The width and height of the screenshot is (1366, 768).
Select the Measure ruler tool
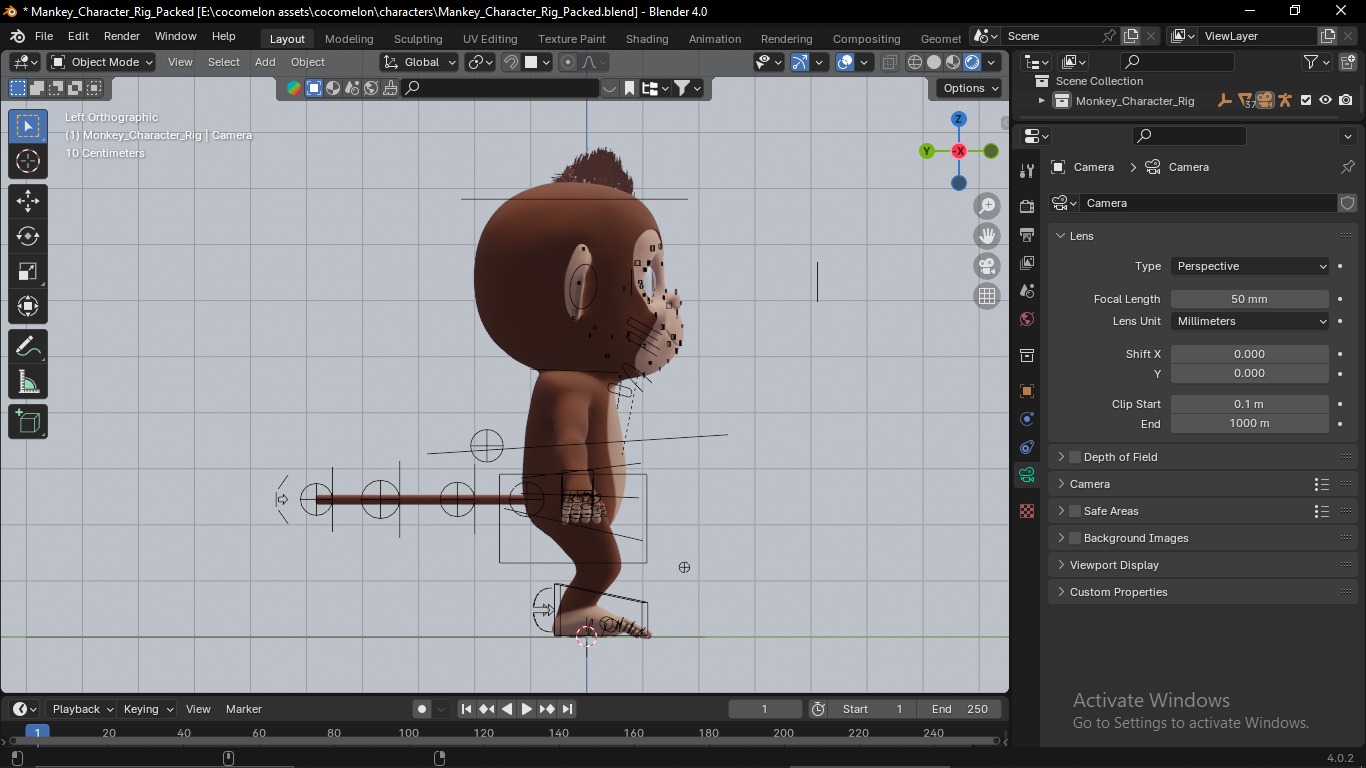tap(28, 382)
